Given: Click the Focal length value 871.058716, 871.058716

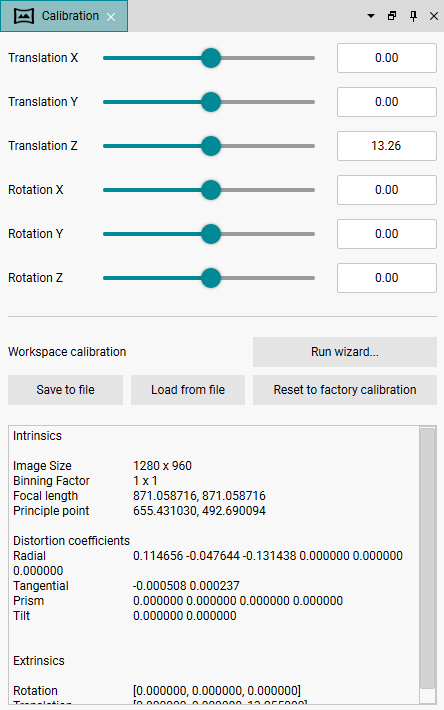Looking at the screenshot, I should tap(199, 495).
